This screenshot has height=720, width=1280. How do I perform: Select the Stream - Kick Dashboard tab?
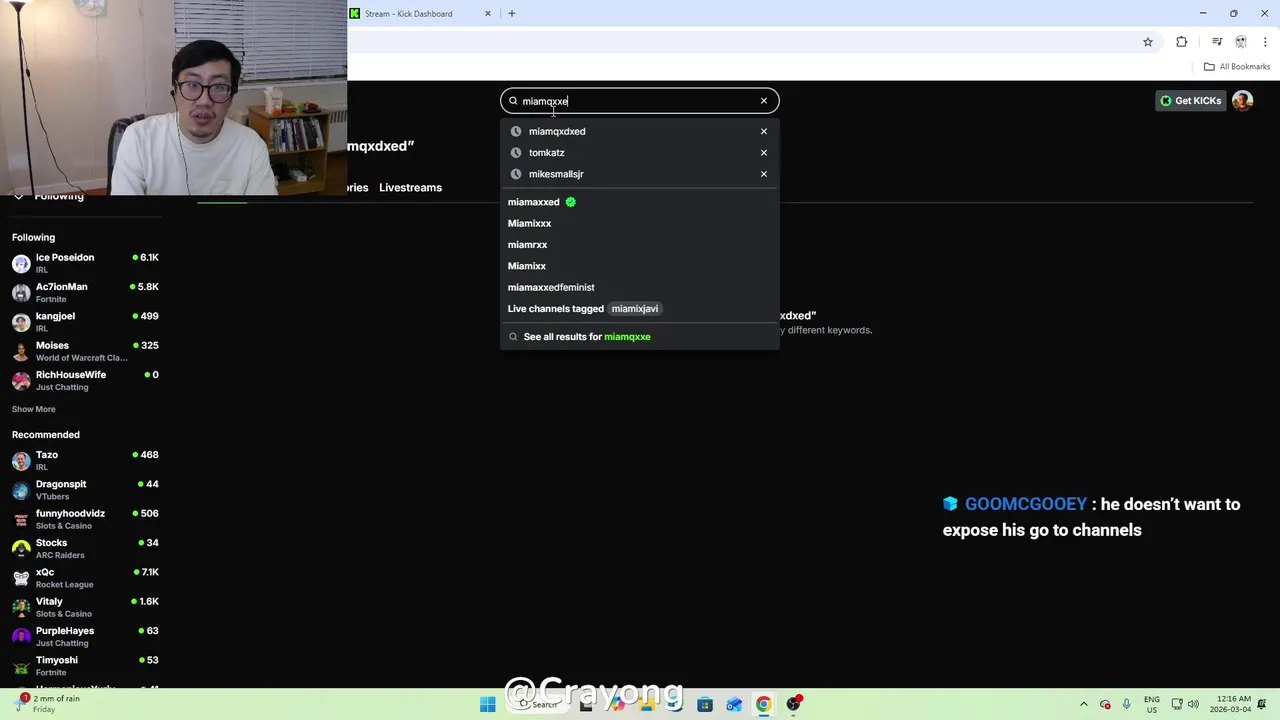click(420, 14)
